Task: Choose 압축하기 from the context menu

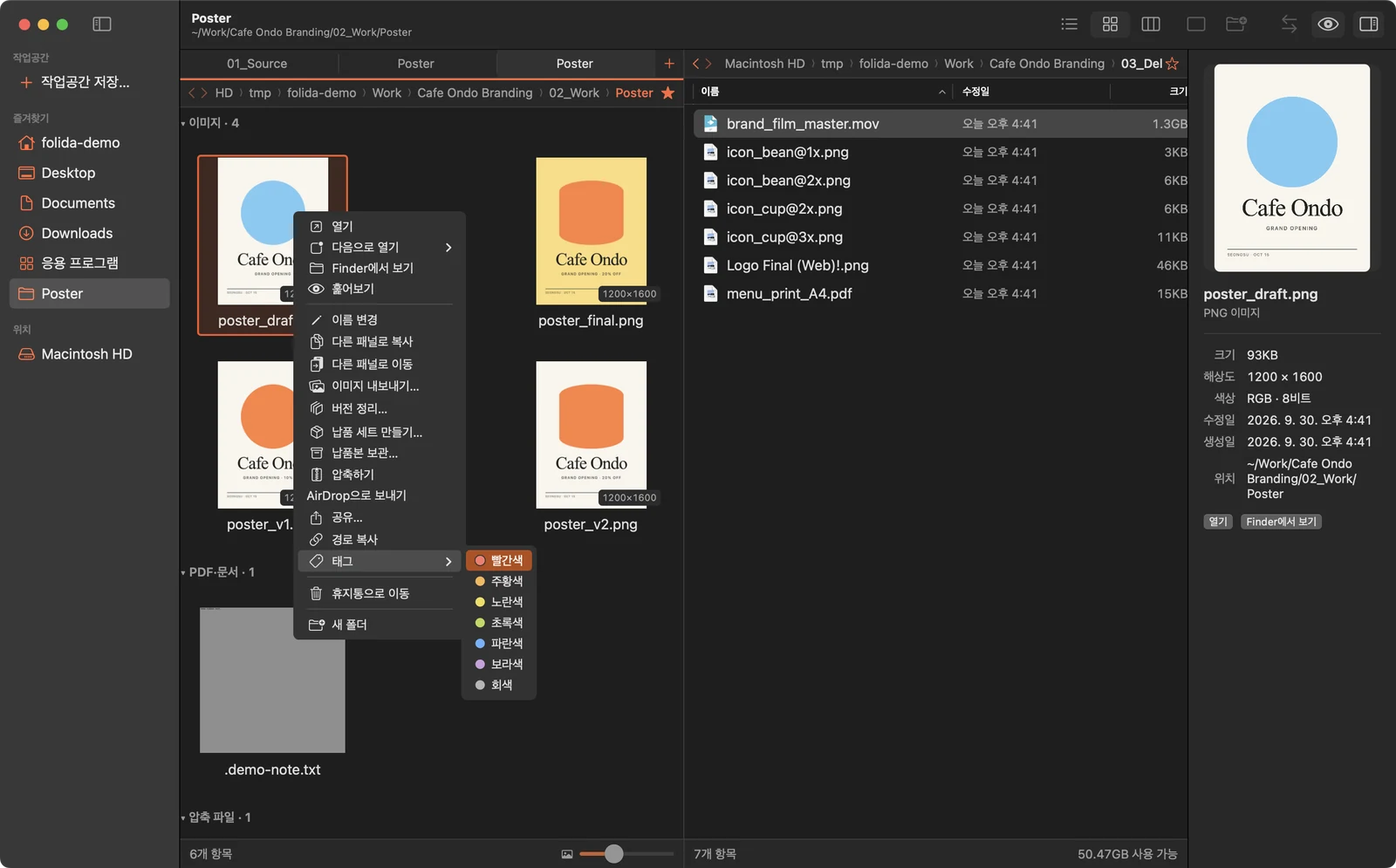Action: pyautogui.click(x=378, y=475)
